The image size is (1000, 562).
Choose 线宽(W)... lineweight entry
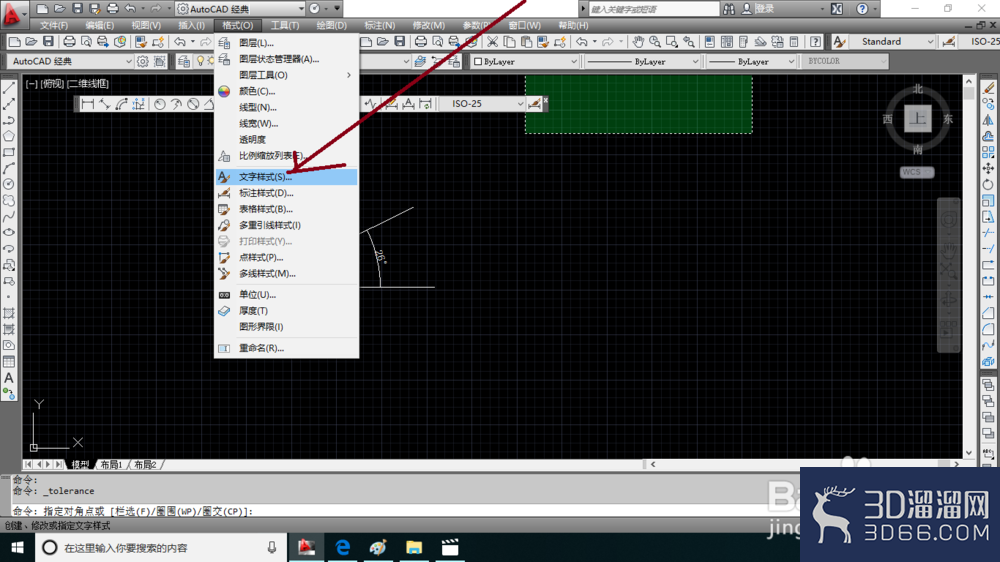[286, 123]
